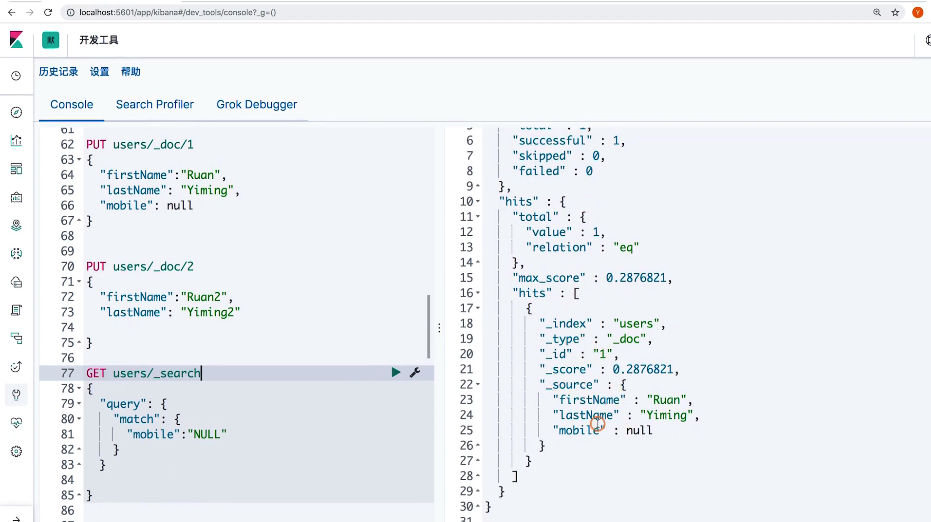The width and height of the screenshot is (931, 522).
Task: Open Management gear icon in sidebar
Action: 16,451
